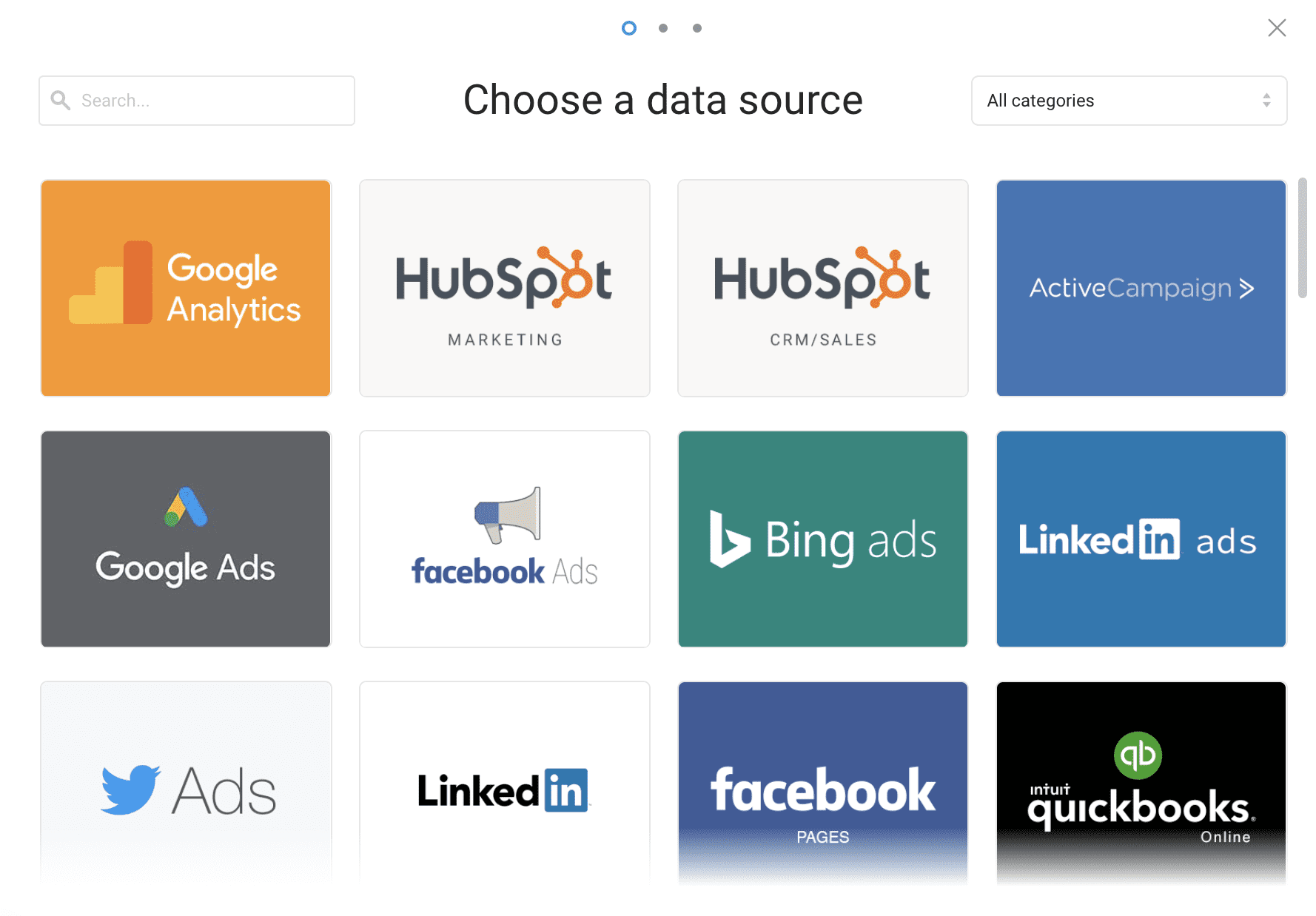Select HubSpot CRM/Sales connector
1316x916 pixels.
click(822, 288)
